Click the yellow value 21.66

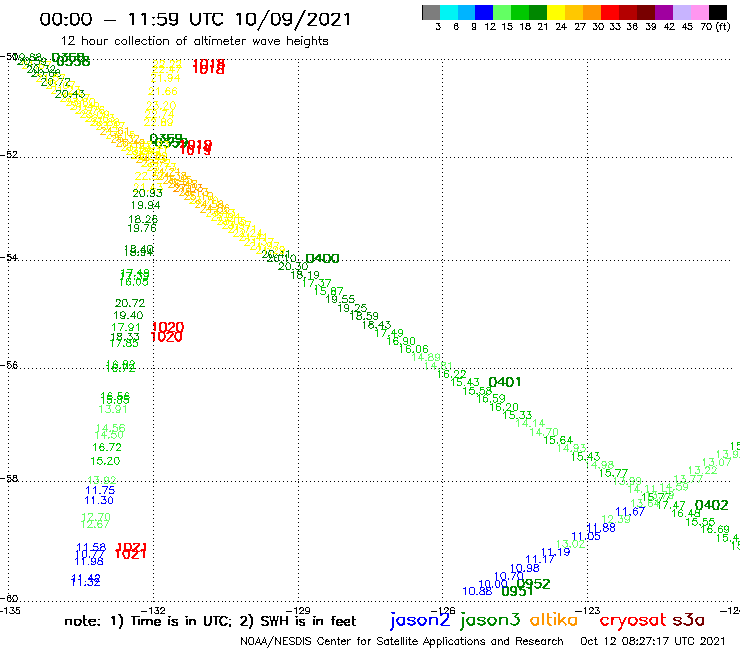point(163,92)
